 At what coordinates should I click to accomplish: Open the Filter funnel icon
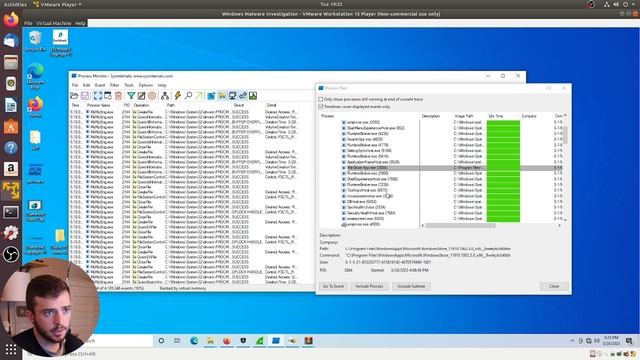click(x=131, y=96)
